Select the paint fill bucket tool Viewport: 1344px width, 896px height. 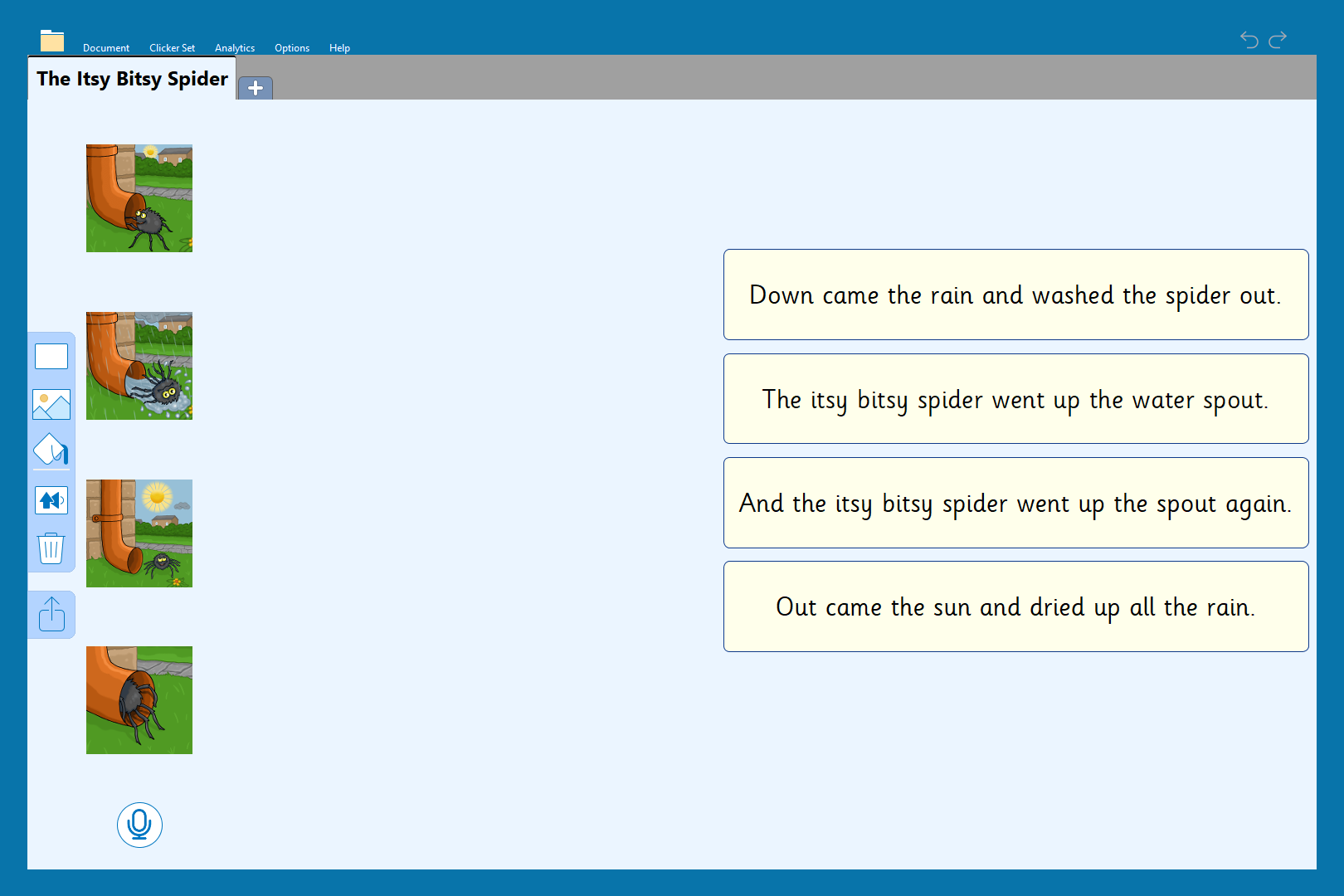click(51, 450)
